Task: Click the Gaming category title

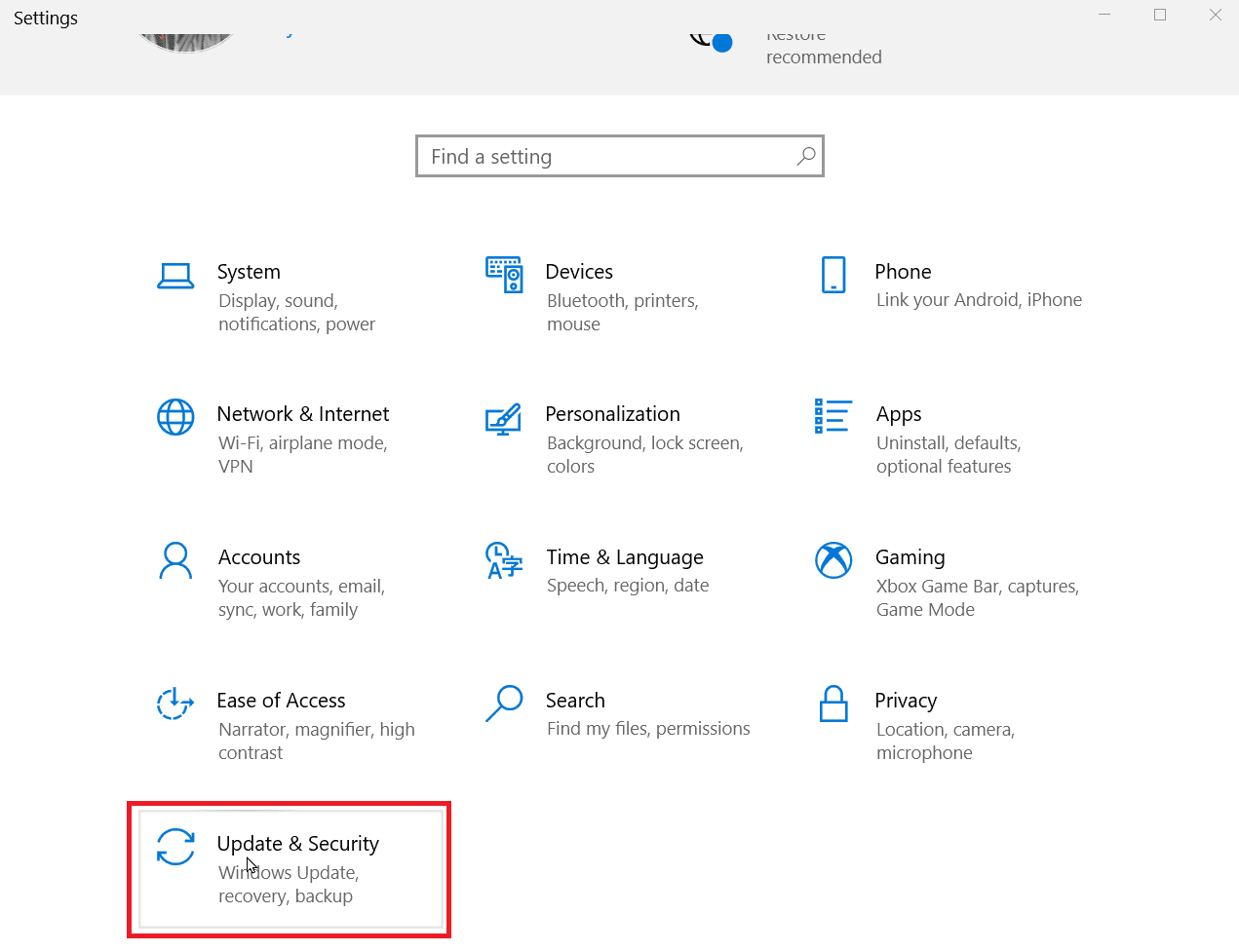Action: point(910,557)
